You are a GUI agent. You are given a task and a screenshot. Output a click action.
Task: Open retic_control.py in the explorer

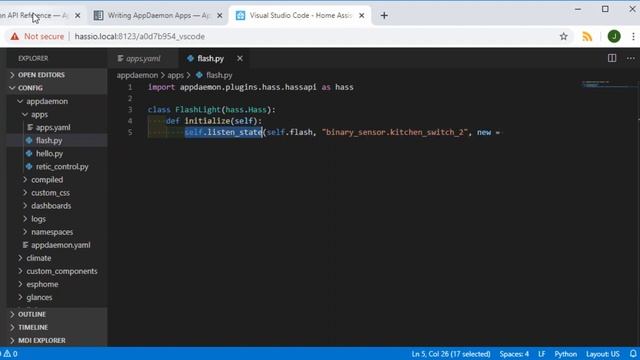[x=57, y=167]
